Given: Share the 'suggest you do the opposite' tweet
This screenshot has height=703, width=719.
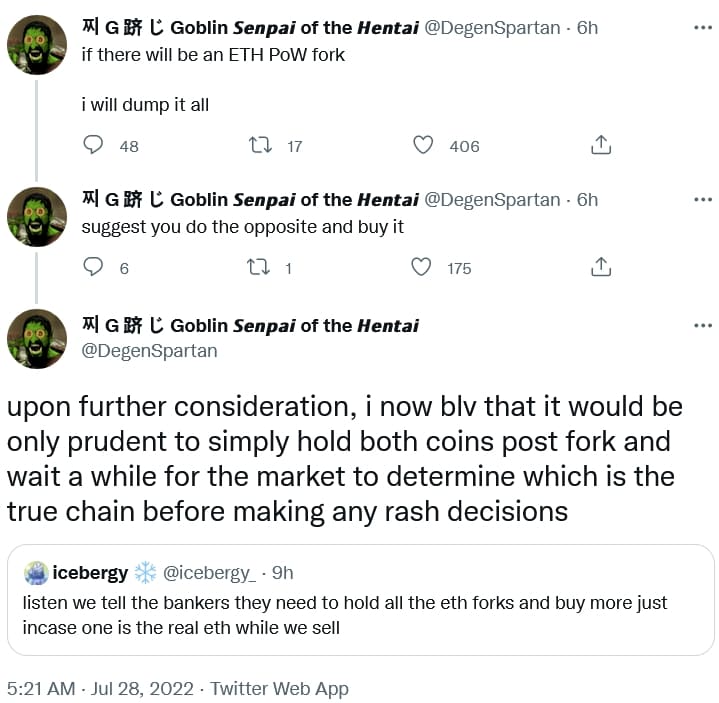Looking at the screenshot, I should point(601,267).
